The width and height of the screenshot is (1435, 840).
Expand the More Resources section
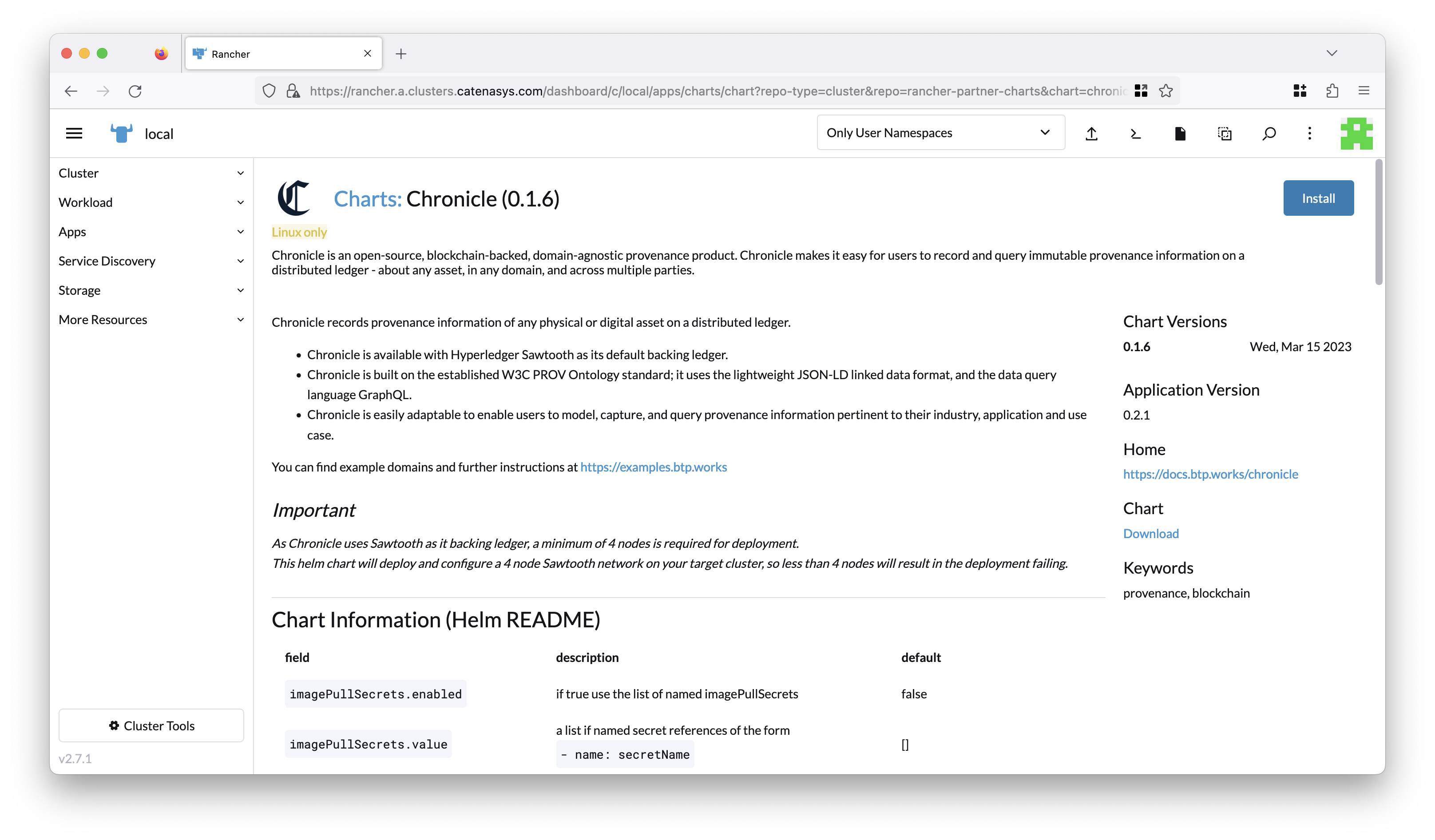[x=151, y=320]
